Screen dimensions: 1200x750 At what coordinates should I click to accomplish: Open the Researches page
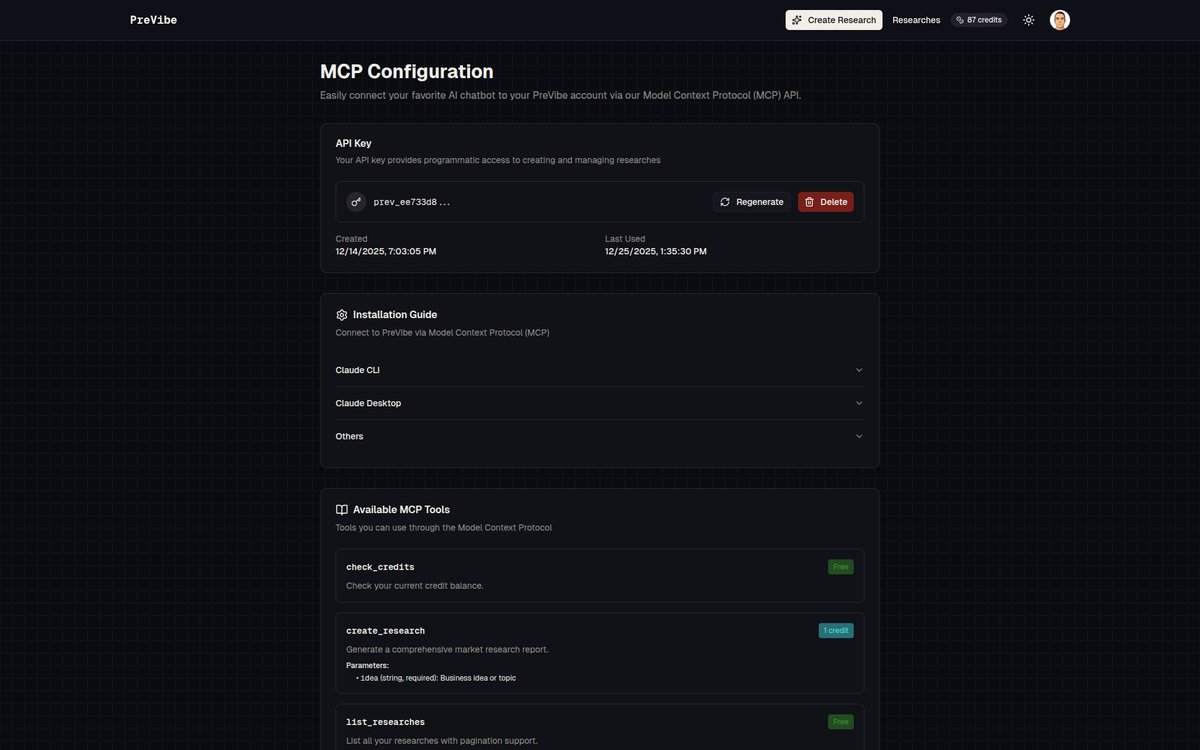click(916, 20)
